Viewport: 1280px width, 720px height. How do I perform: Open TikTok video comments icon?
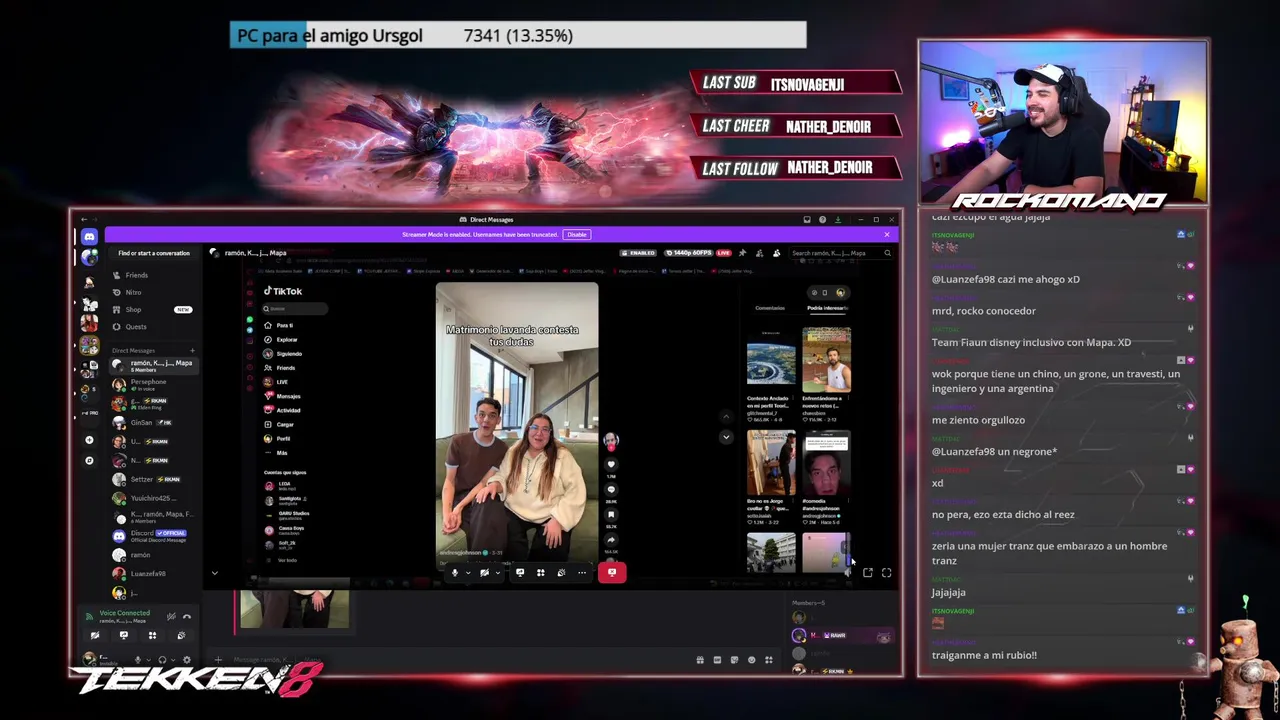[611, 489]
